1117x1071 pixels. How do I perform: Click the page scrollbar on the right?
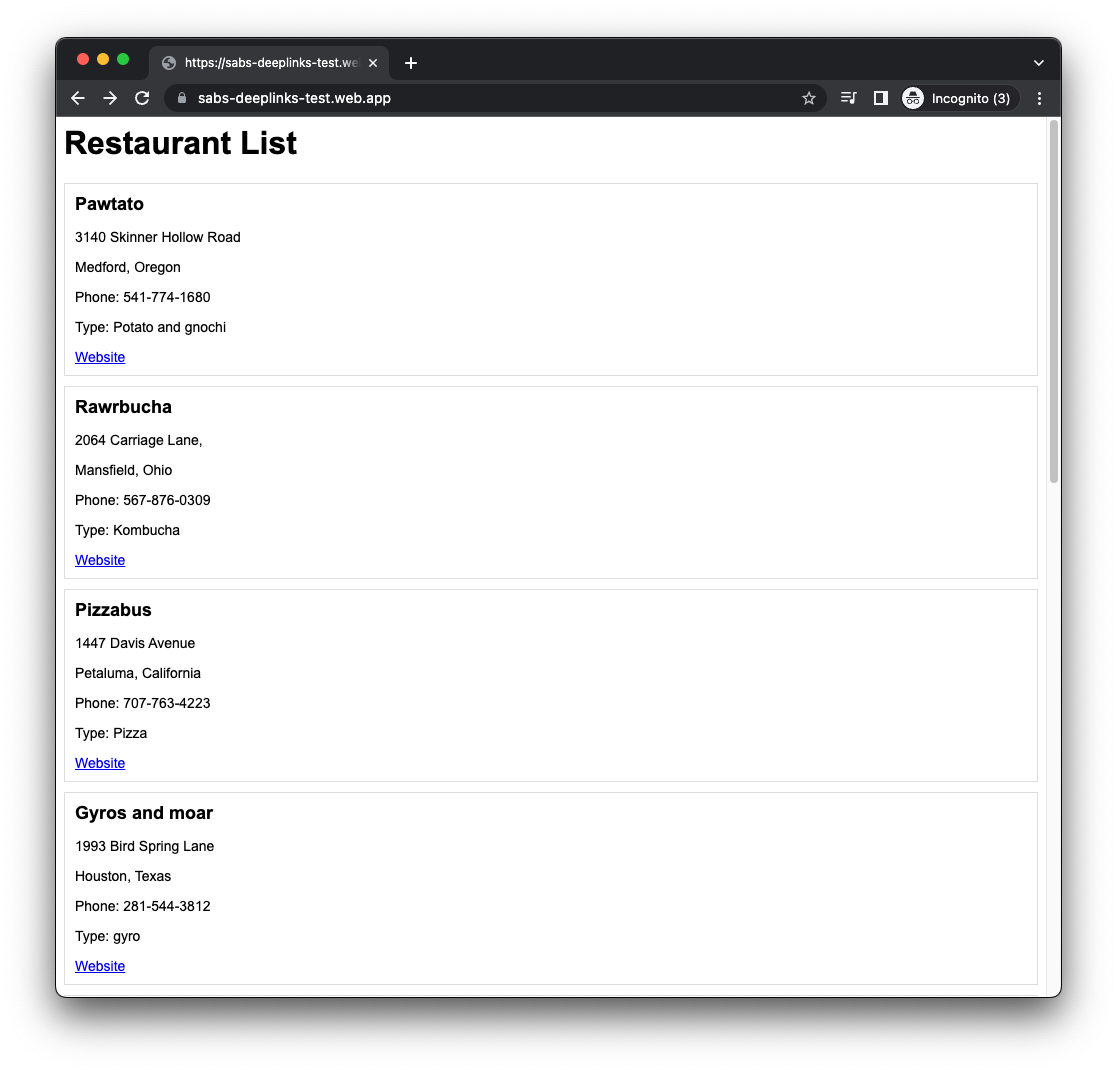pos(1053,300)
